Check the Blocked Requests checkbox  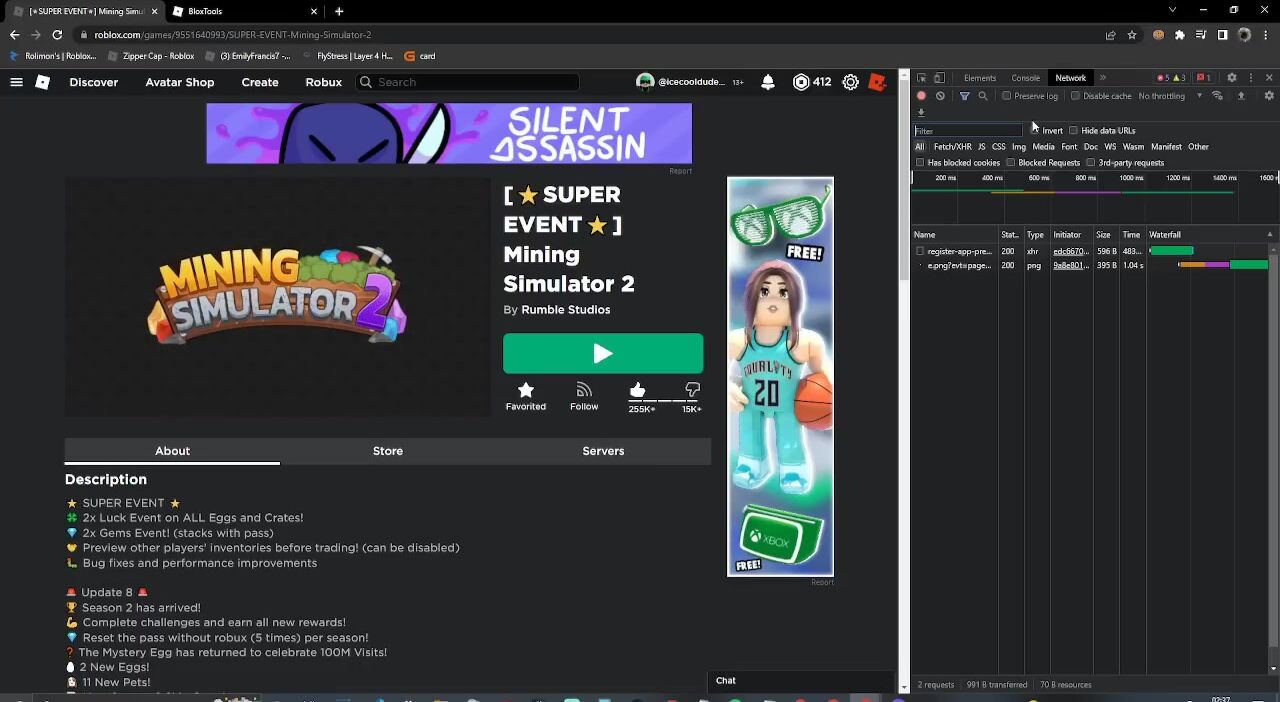point(1011,162)
